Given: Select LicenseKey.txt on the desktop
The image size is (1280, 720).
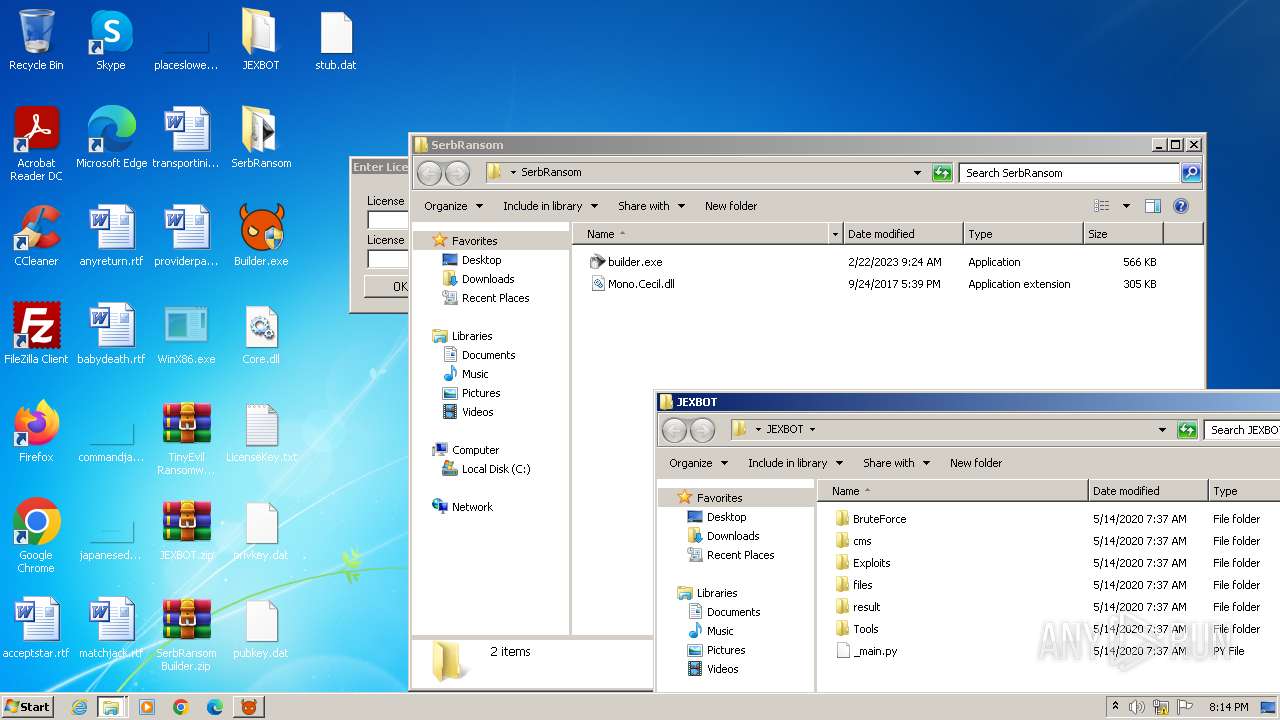Looking at the screenshot, I should pyautogui.click(x=261, y=432).
